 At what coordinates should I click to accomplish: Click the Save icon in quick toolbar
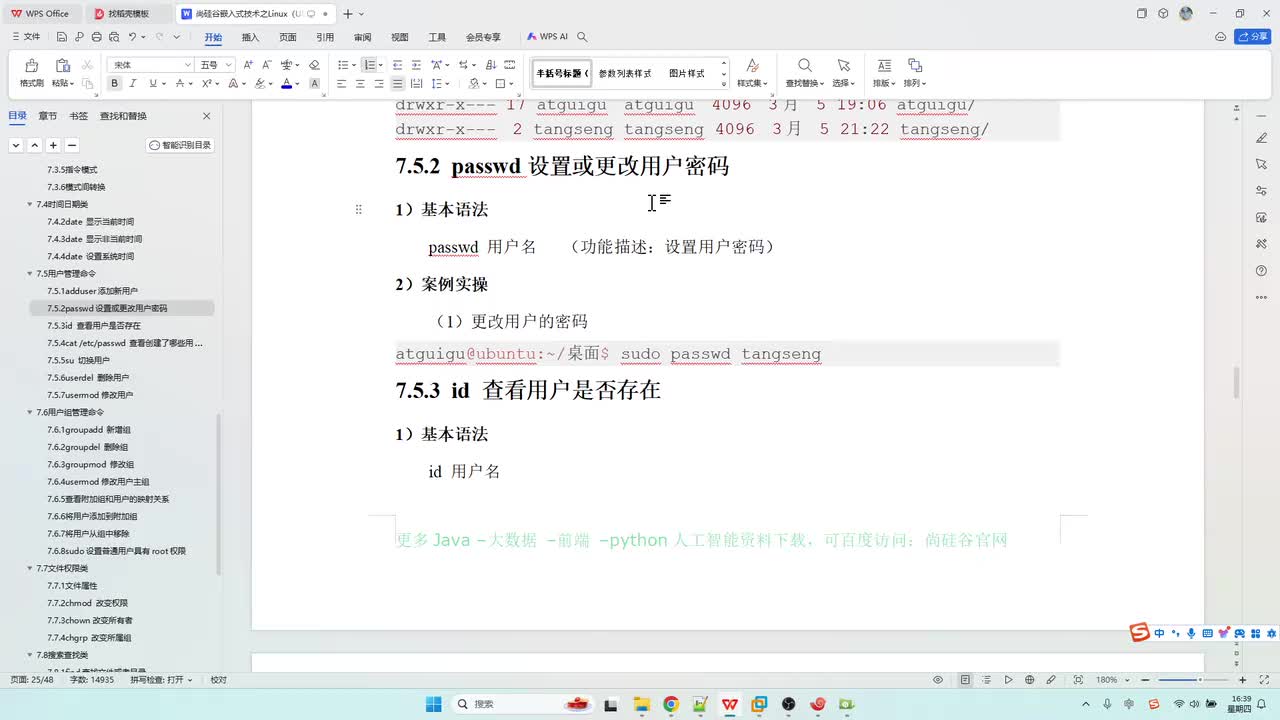[x=61, y=37]
